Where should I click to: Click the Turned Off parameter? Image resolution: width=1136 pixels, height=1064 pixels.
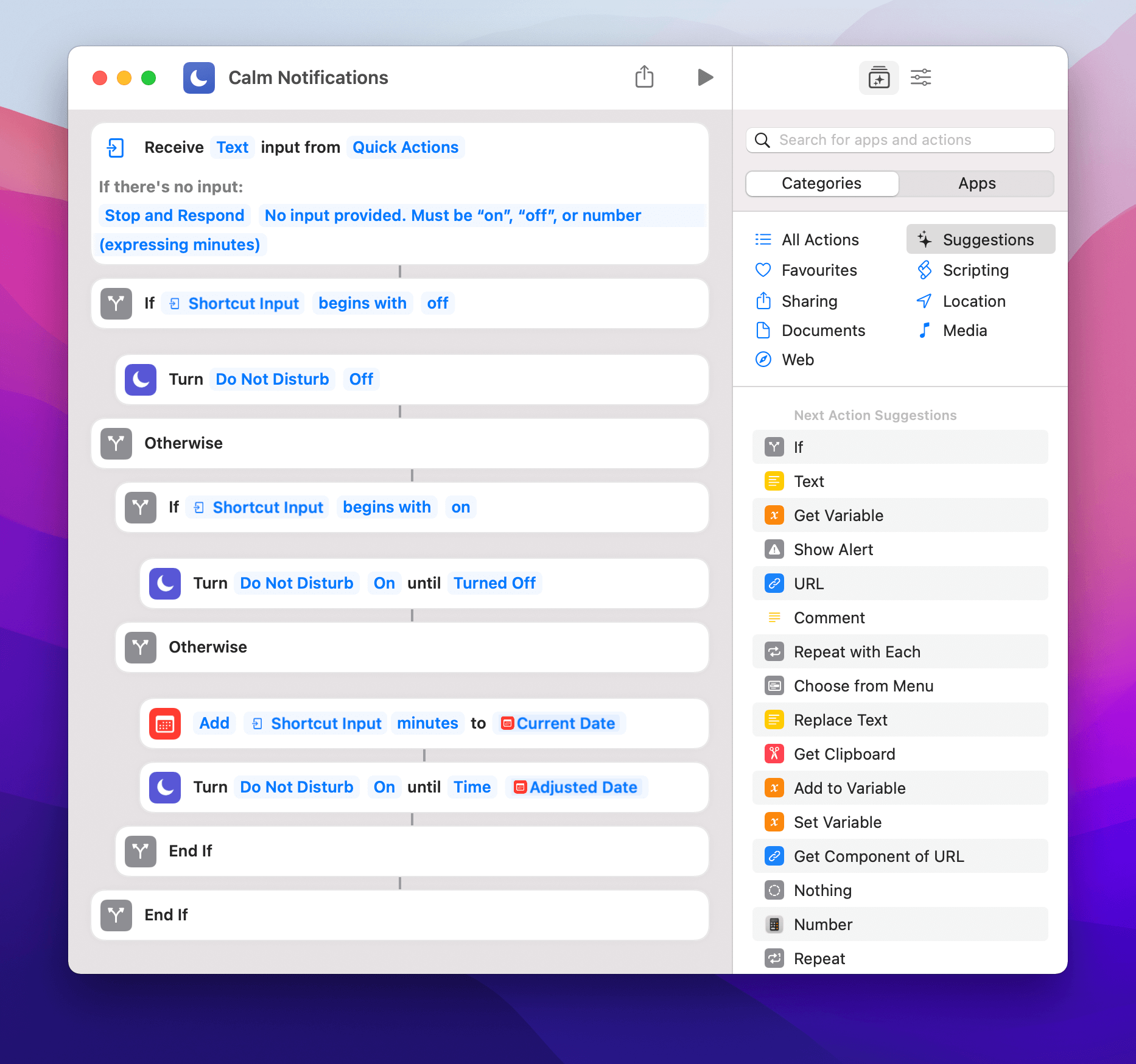pyautogui.click(x=494, y=583)
